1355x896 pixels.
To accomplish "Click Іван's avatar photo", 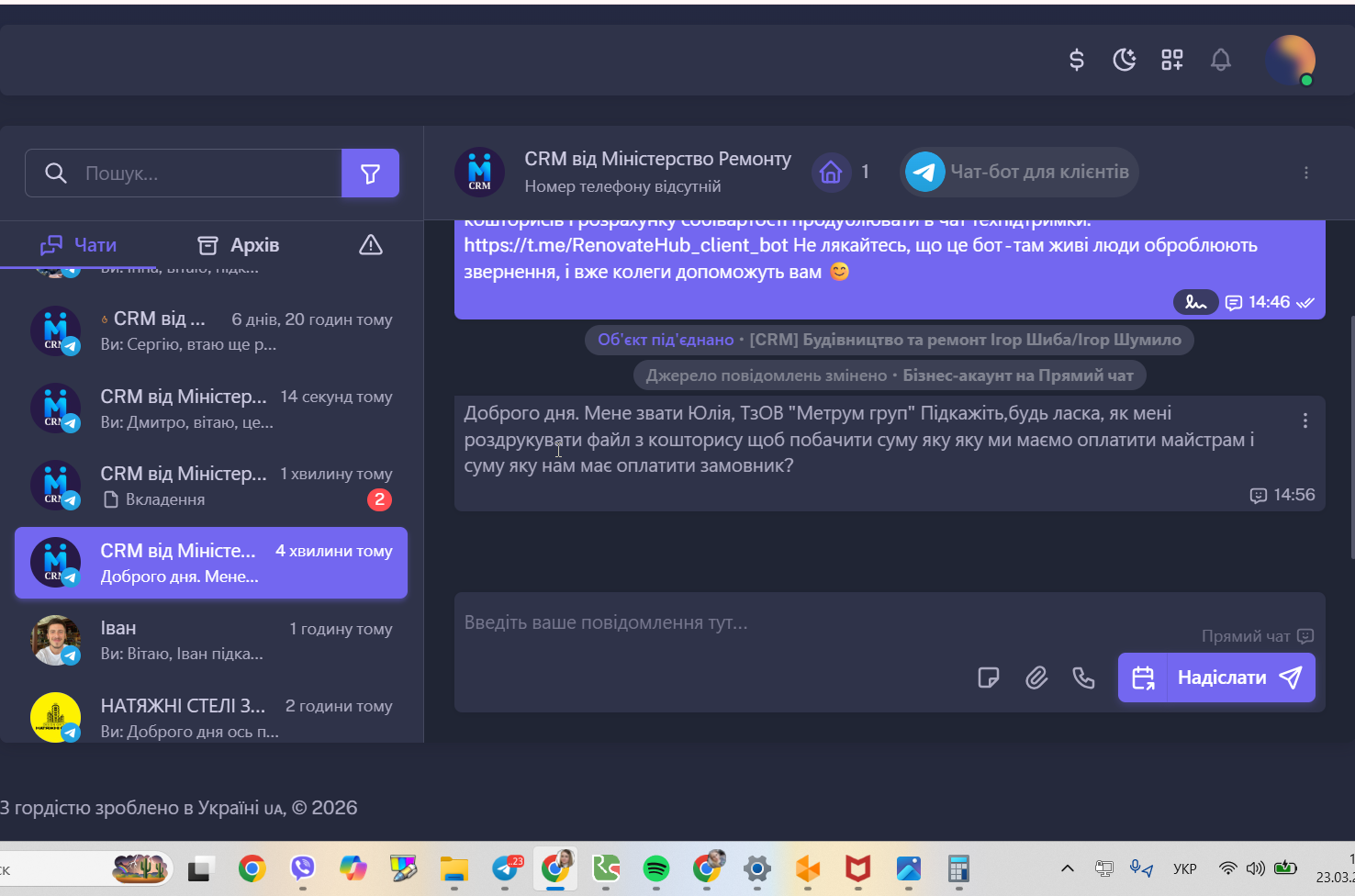I will pos(55,640).
